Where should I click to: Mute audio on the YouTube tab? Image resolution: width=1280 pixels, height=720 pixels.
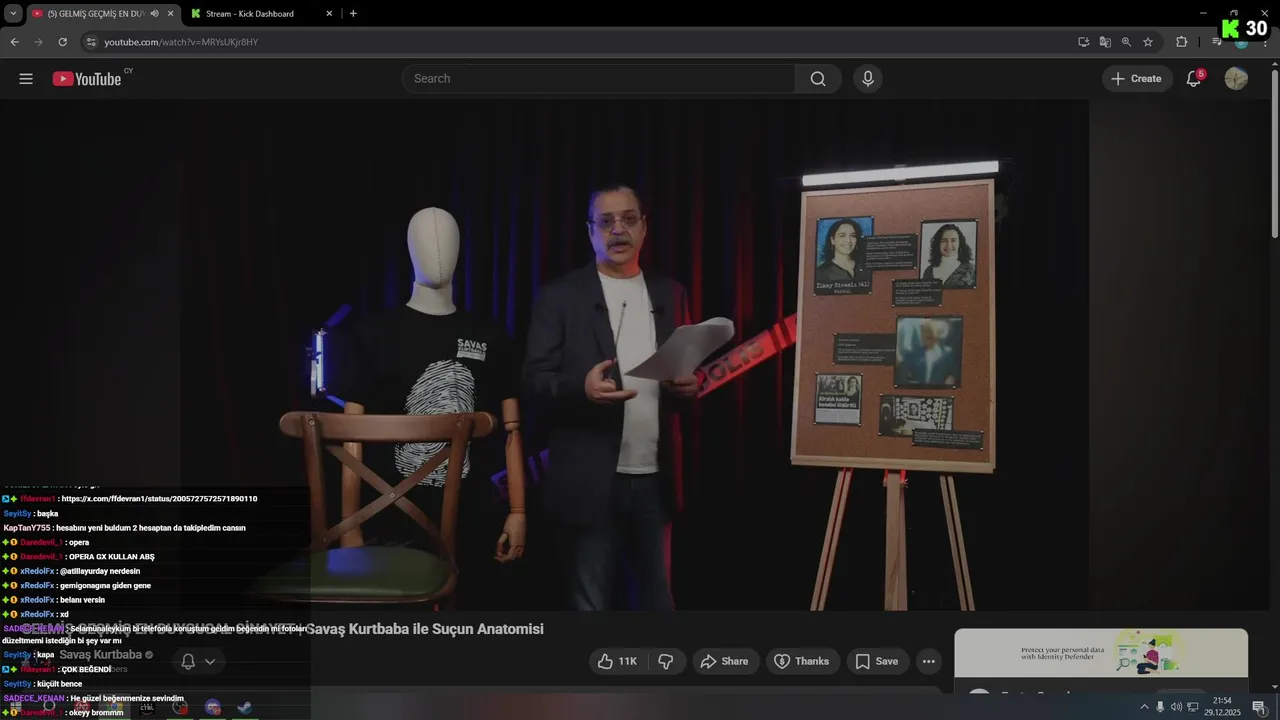(155, 14)
